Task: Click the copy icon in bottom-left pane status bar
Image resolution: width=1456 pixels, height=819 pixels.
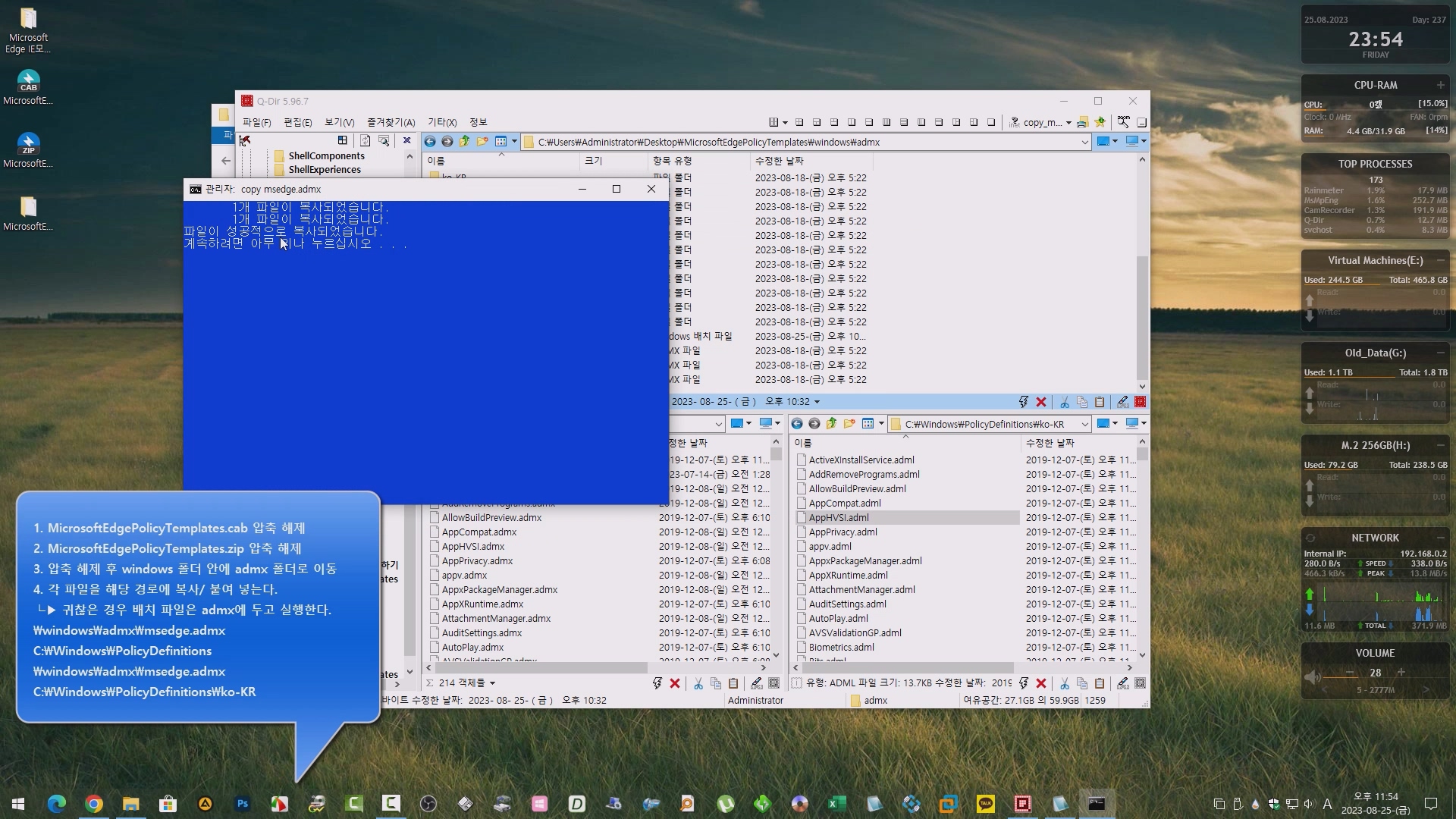Action: tap(715, 683)
